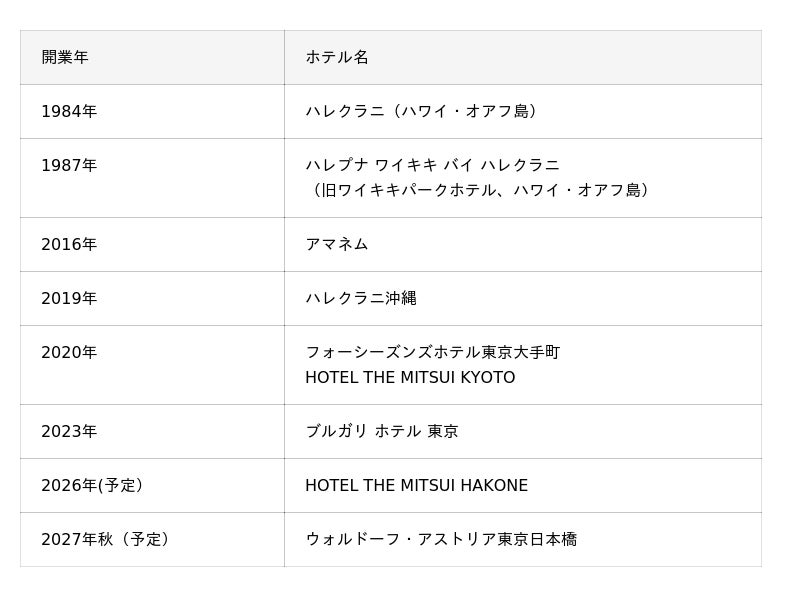Click ハレプナ ワイキキ バイ ハレクラニ text
The width and height of the screenshot is (800, 597).
(432, 165)
